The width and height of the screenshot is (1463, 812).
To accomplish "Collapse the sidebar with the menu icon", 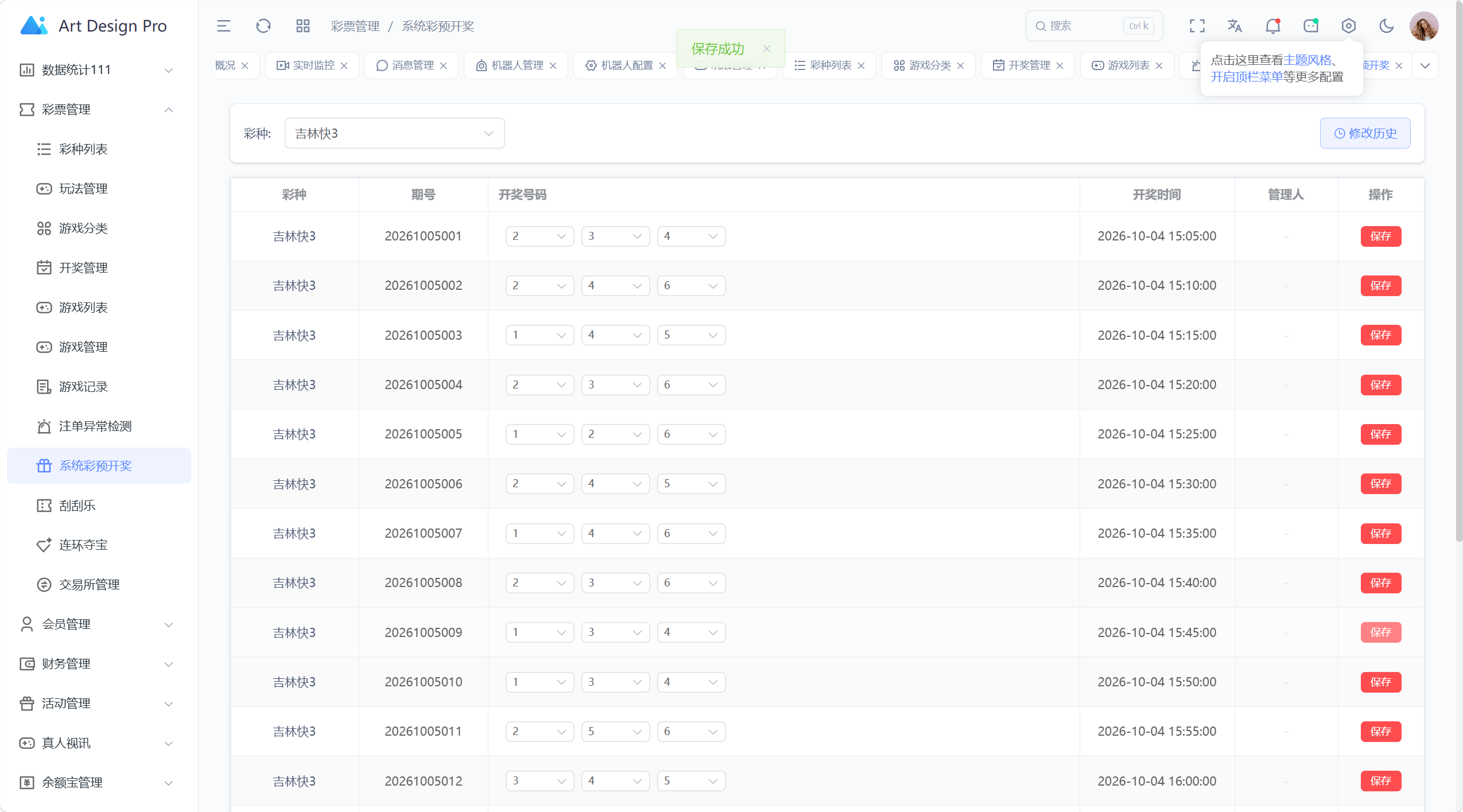I will coord(223,26).
